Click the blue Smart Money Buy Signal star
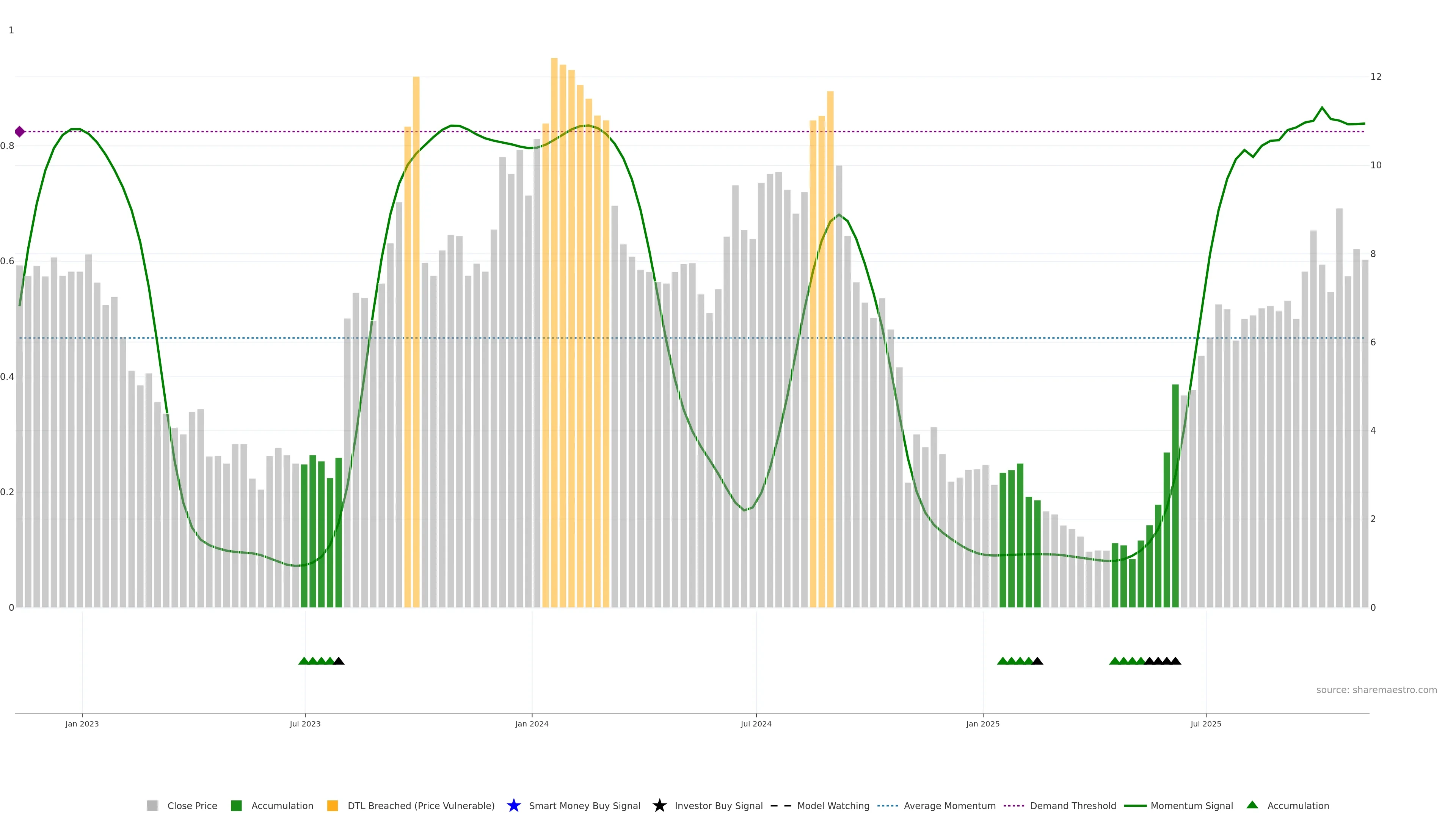Viewport: 1456px width, 819px height. (513, 805)
